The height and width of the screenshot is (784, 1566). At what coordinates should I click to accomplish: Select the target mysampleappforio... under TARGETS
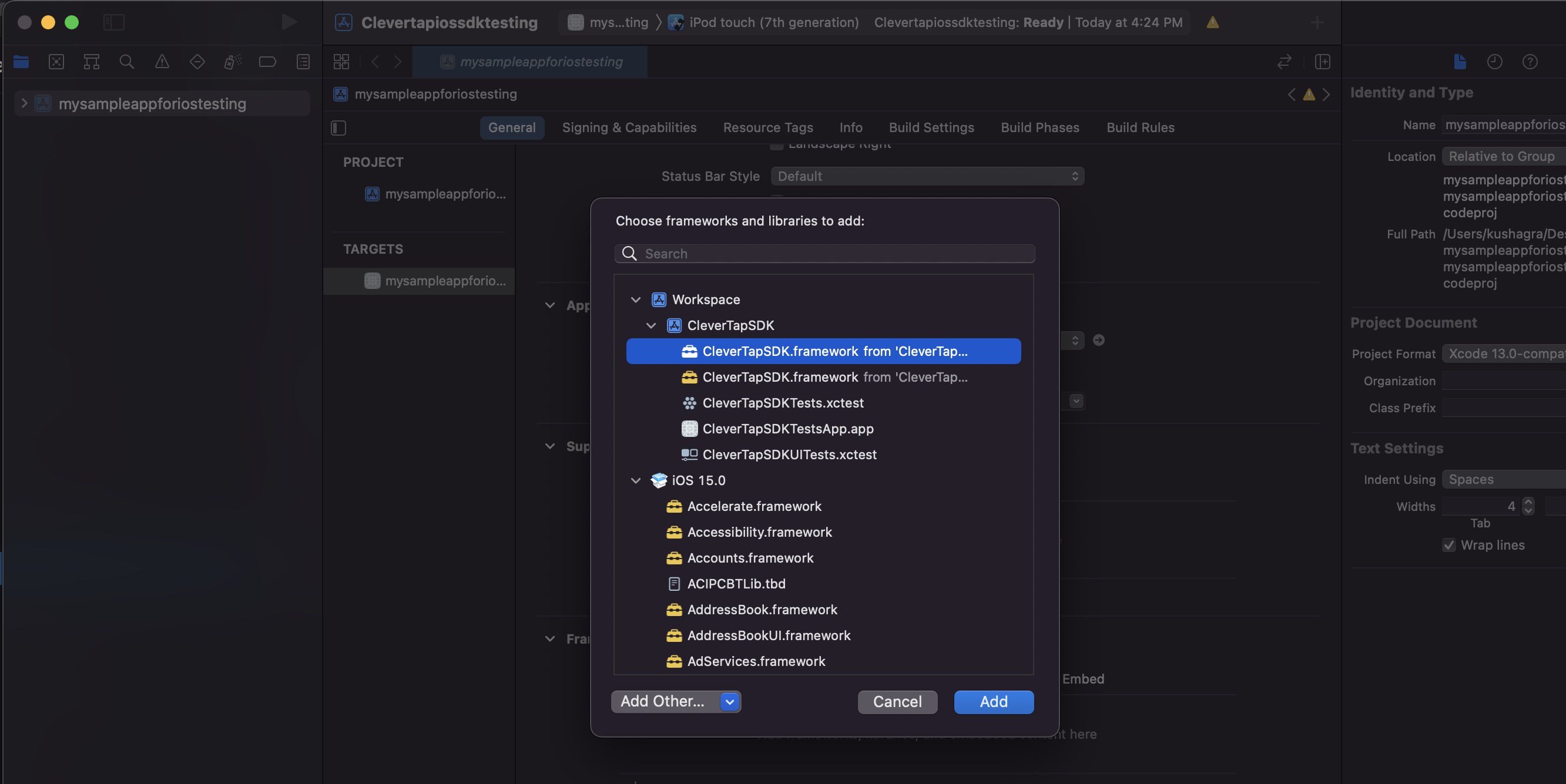[419, 281]
